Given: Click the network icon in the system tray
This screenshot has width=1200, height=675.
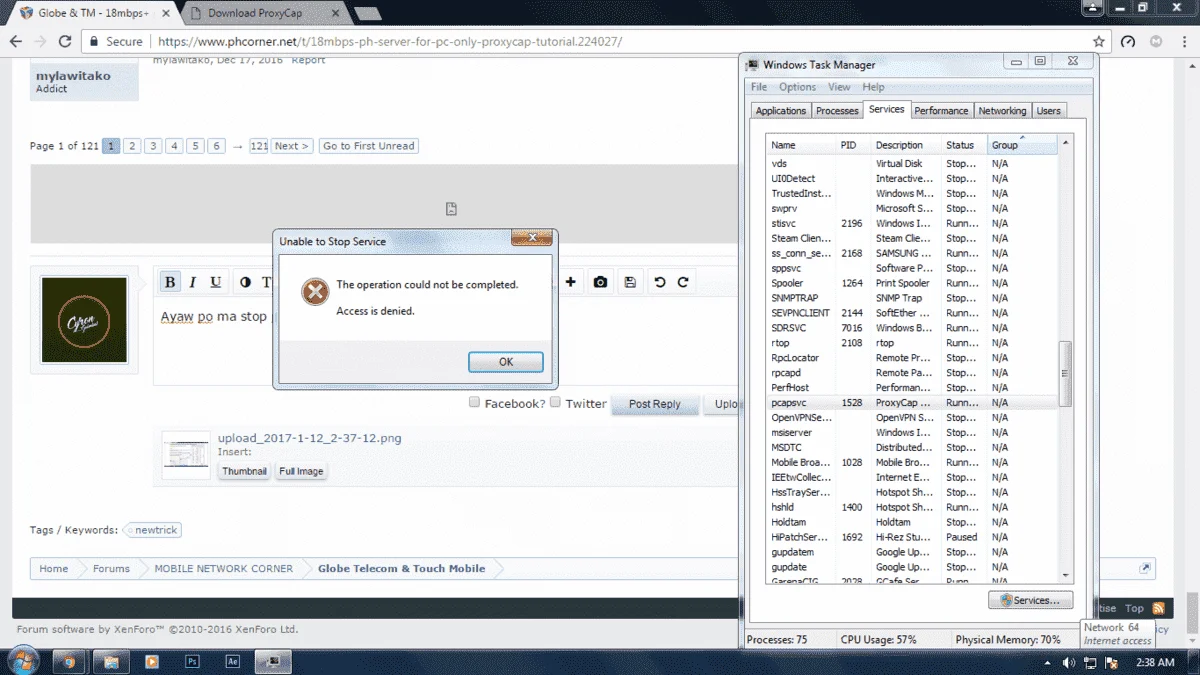Looking at the screenshot, I should 1090,663.
